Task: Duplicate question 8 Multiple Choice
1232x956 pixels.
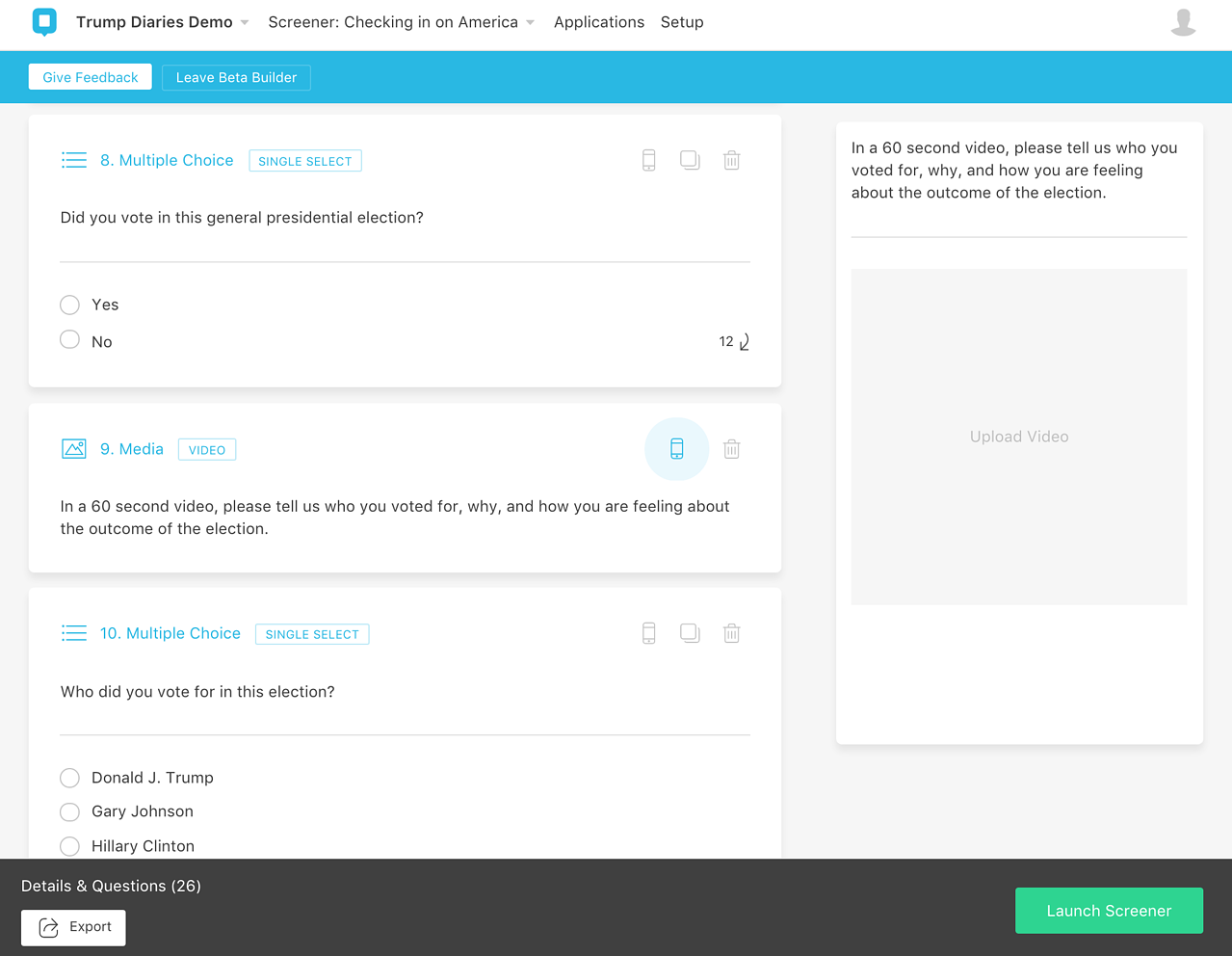Action: tap(690, 160)
